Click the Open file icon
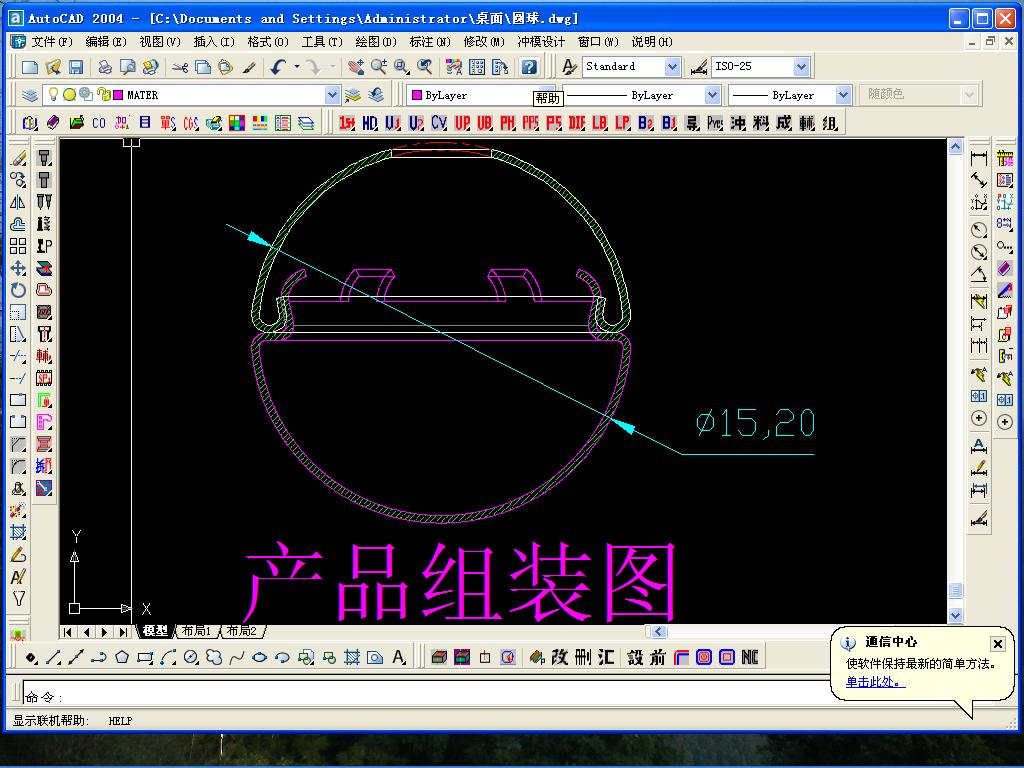 coord(53,67)
